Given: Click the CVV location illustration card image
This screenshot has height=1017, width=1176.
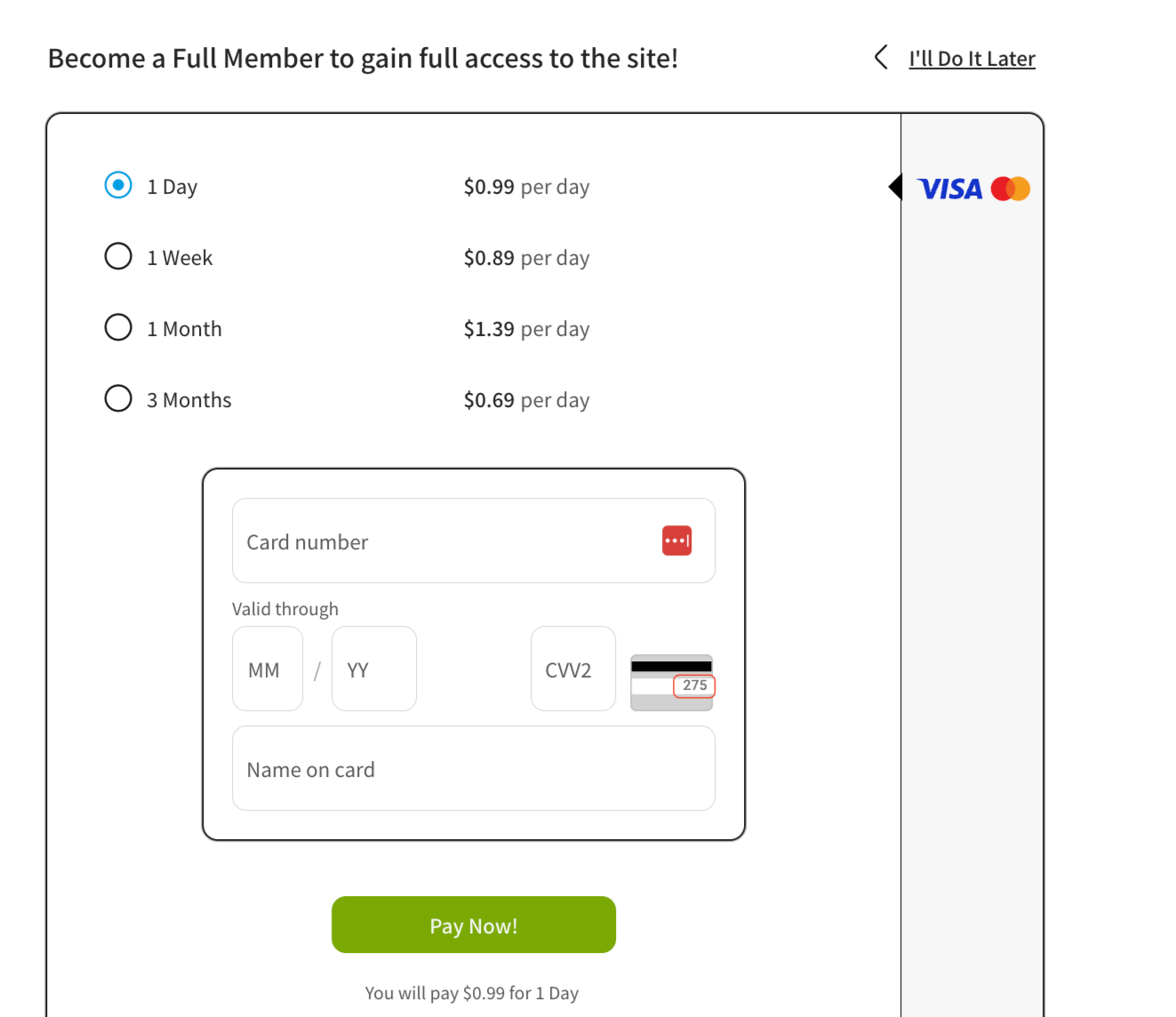Looking at the screenshot, I should click(671, 683).
